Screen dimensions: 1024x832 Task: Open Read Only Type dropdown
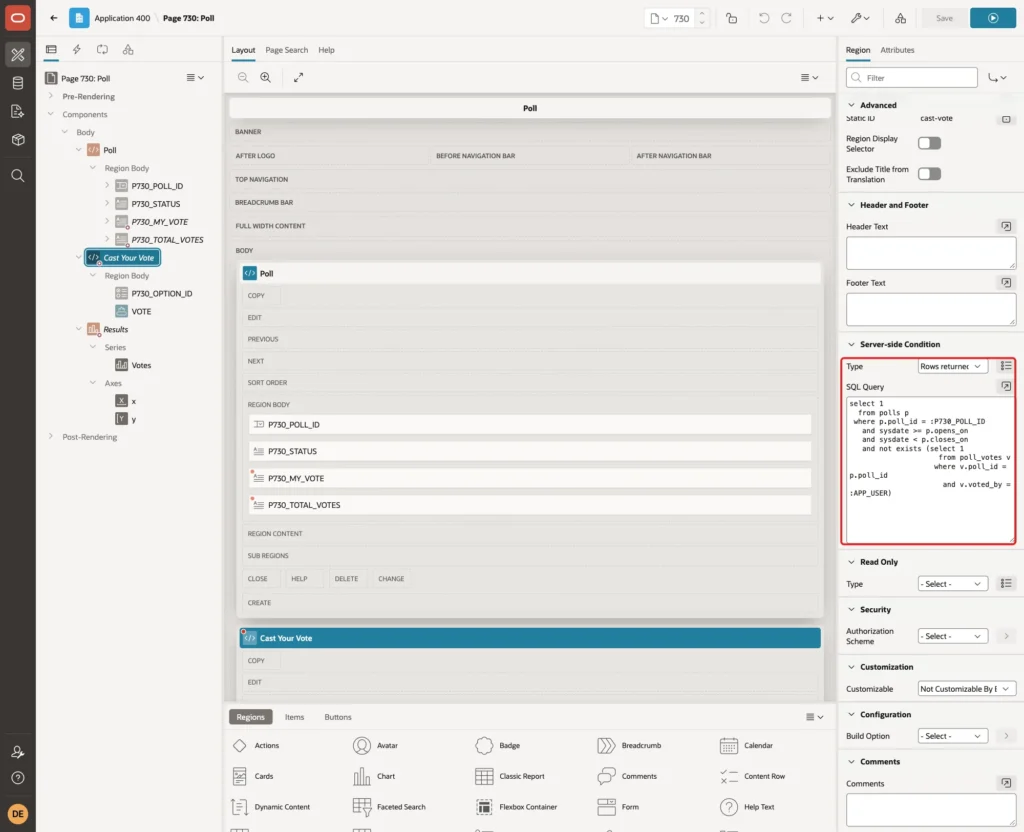tap(952, 584)
